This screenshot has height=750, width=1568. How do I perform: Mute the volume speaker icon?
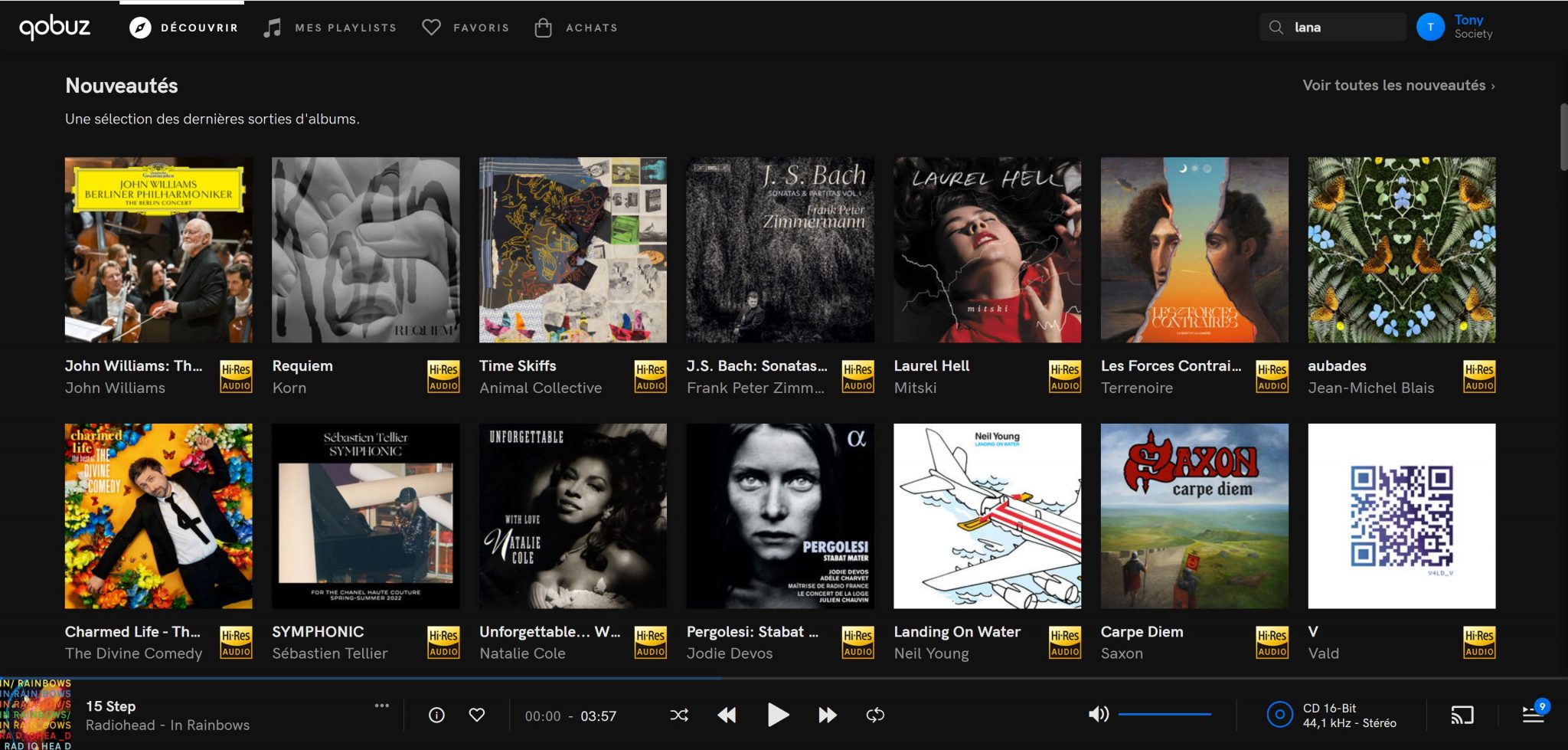point(1099,715)
